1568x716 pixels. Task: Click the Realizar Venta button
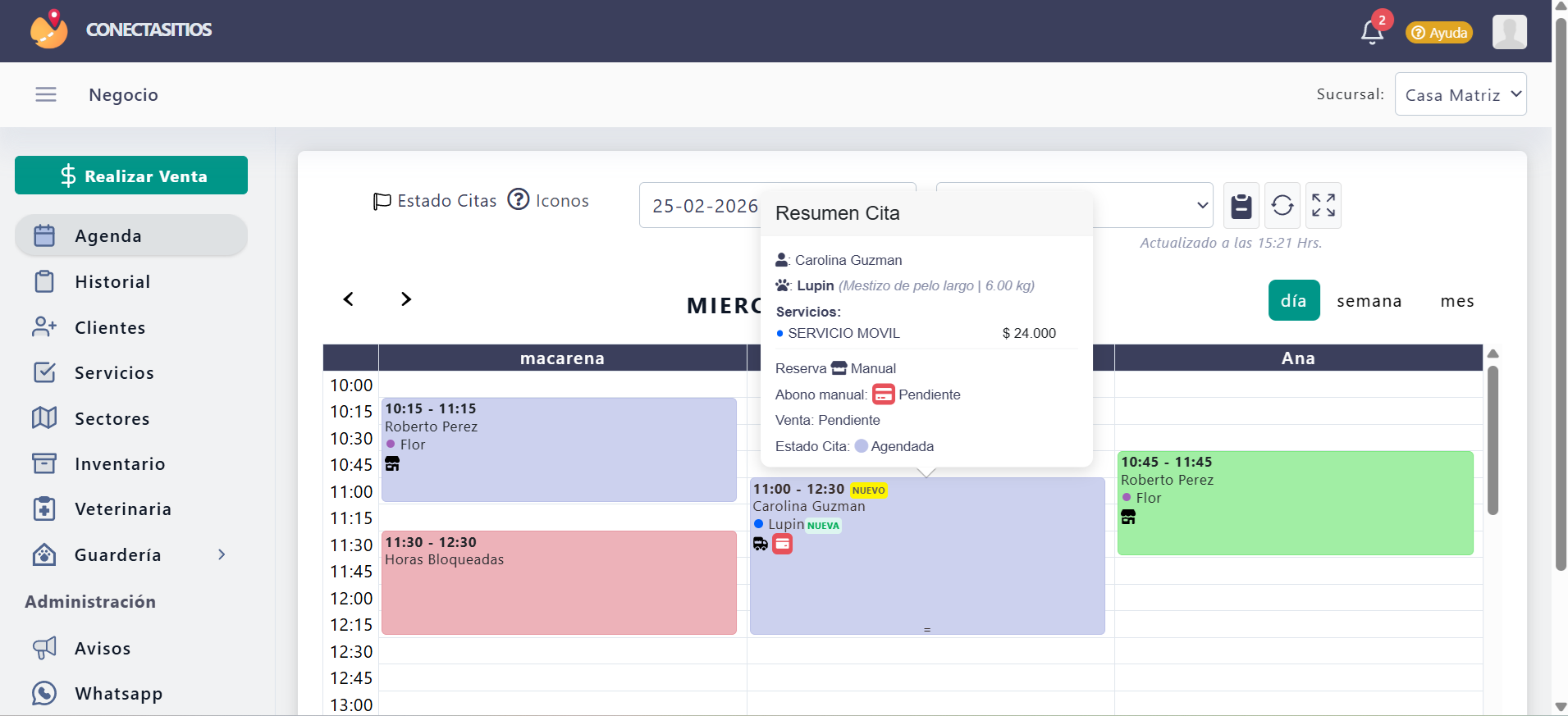[x=131, y=176]
